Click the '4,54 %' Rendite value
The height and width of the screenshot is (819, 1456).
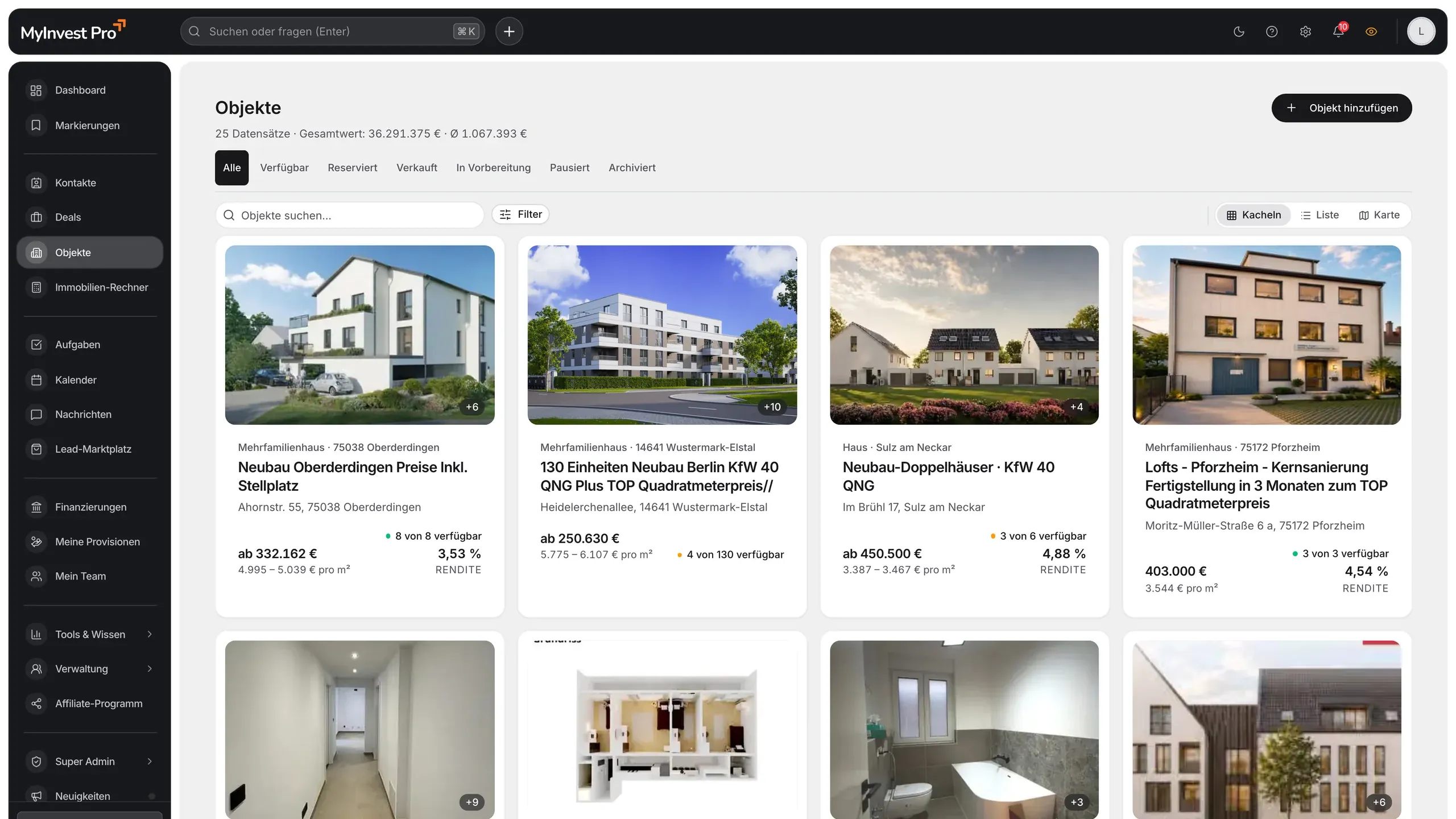[x=1366, y=571]
